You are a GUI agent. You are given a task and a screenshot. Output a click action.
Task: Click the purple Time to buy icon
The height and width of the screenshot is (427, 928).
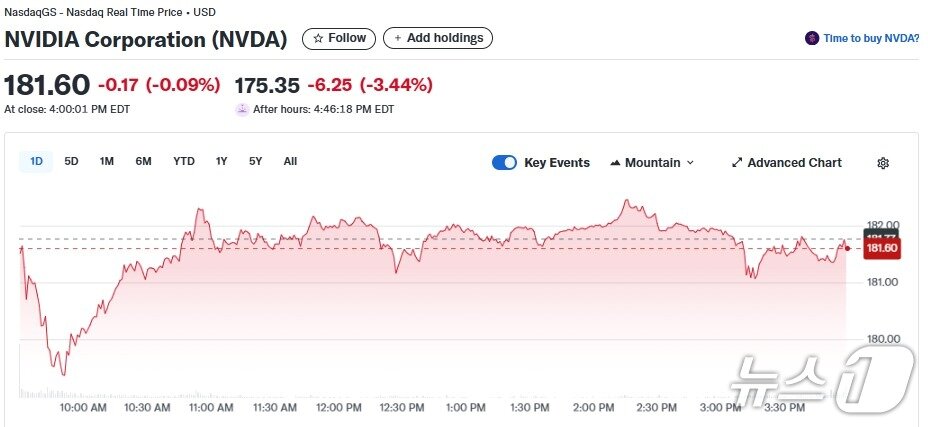coord(812,38)
